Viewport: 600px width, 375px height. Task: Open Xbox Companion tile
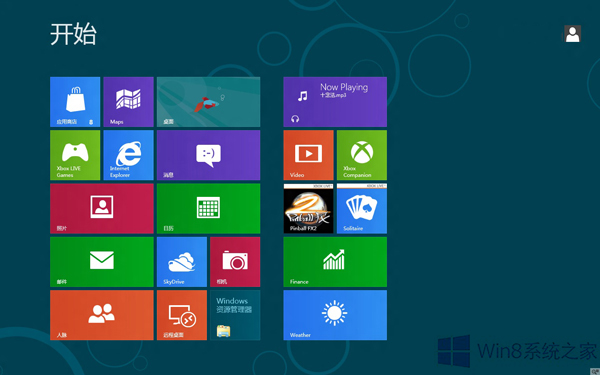click(x=362, y=155)
